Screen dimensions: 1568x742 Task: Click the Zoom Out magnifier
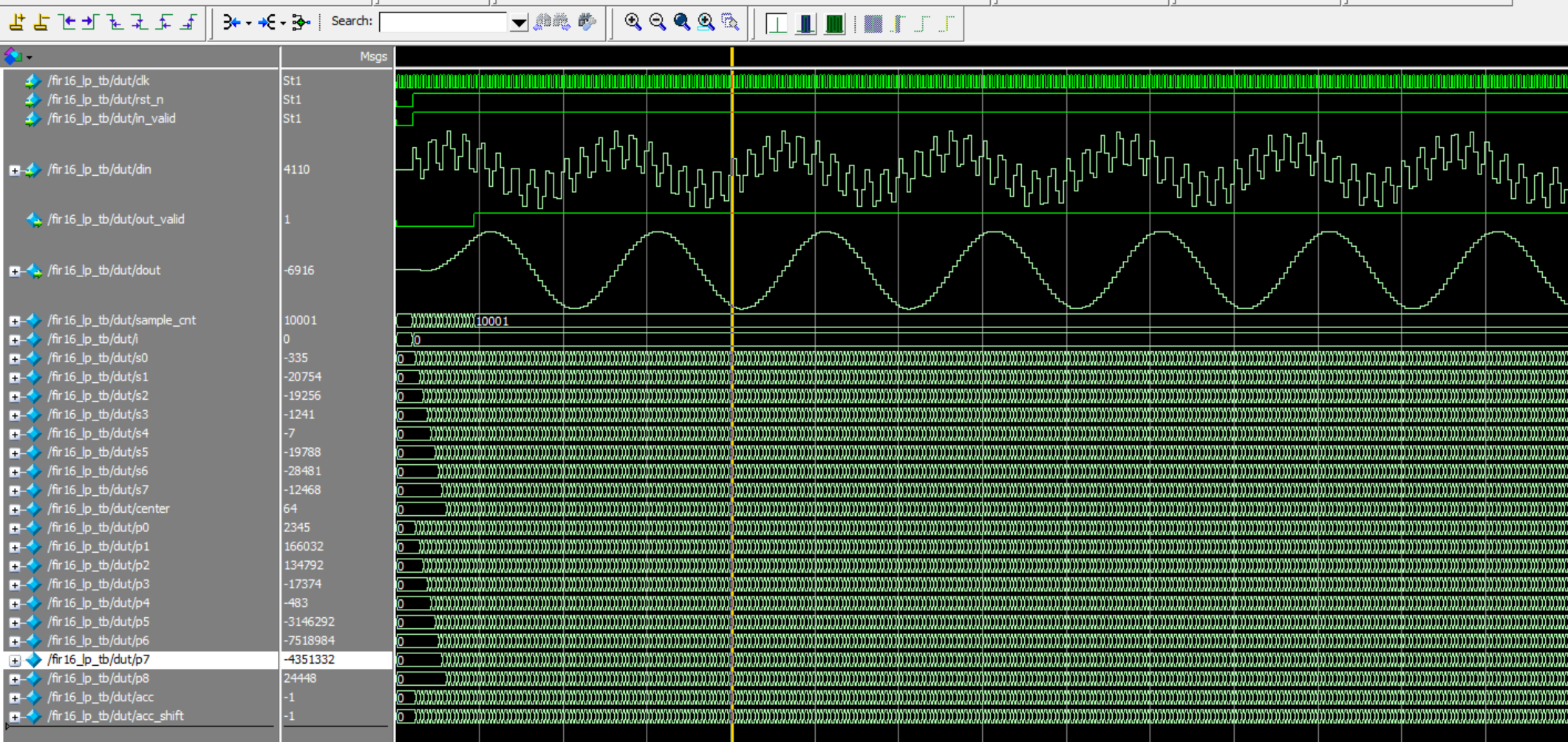point(657,22)
